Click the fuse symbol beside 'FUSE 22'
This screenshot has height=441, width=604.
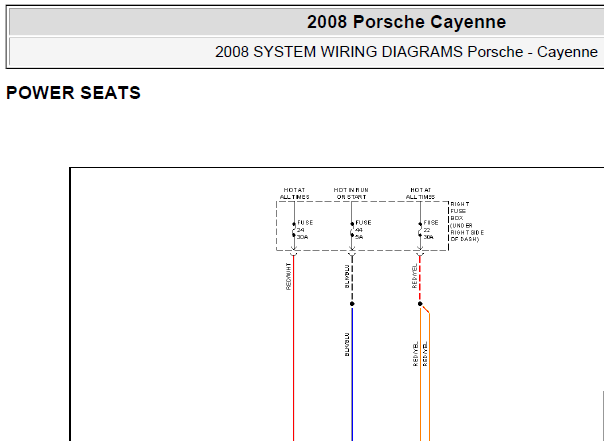(x=420, y=230)
